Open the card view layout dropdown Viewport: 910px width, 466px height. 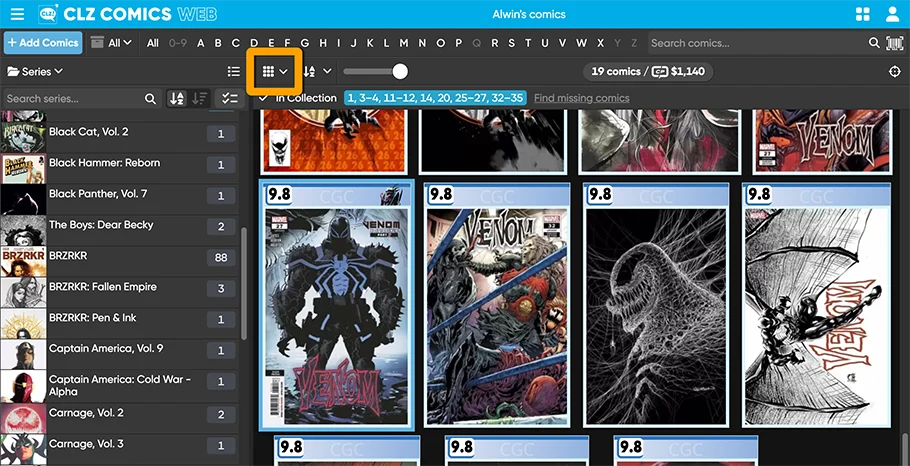coord(275,72)
